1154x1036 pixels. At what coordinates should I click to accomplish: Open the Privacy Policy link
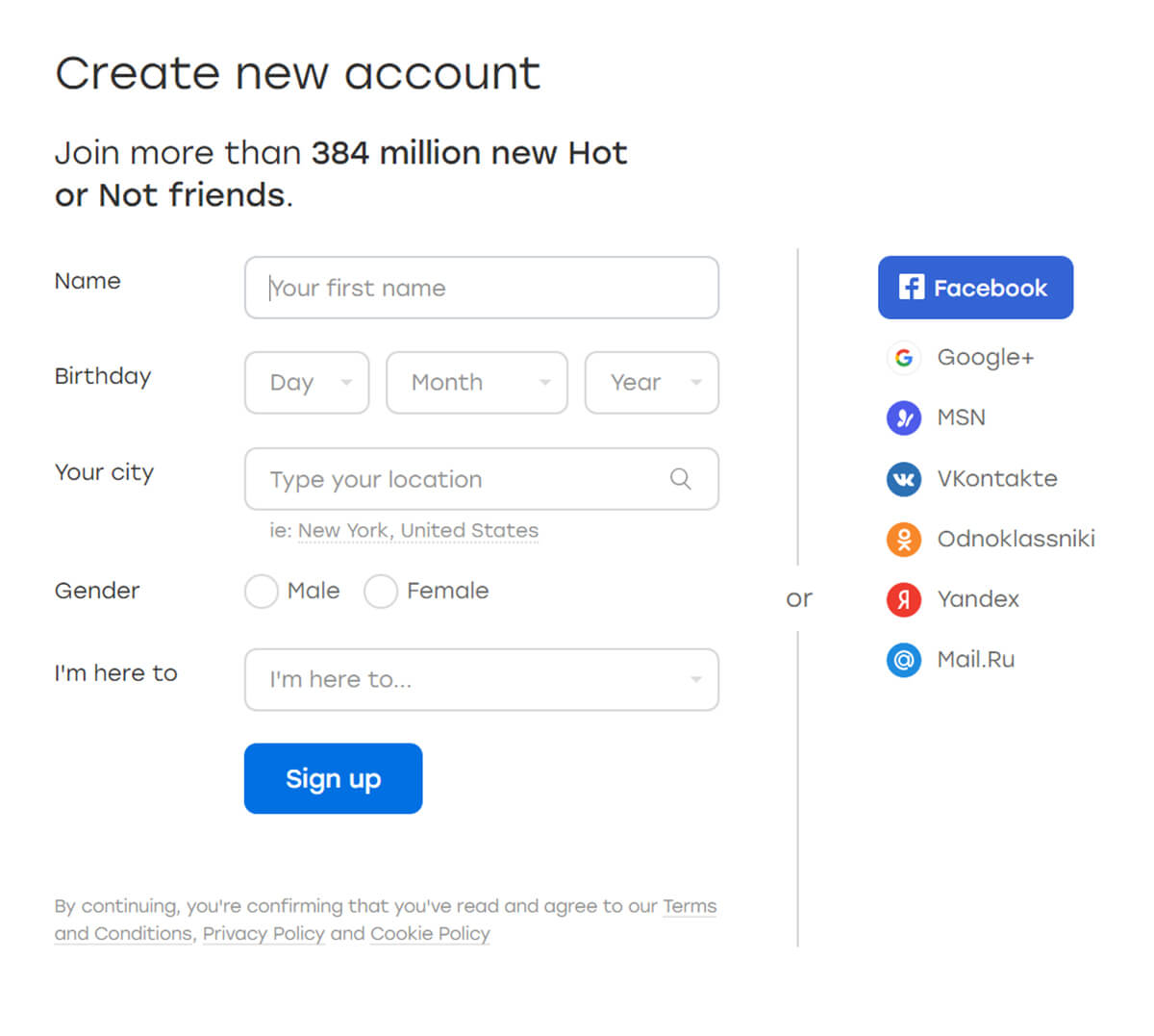coord(263,934)
